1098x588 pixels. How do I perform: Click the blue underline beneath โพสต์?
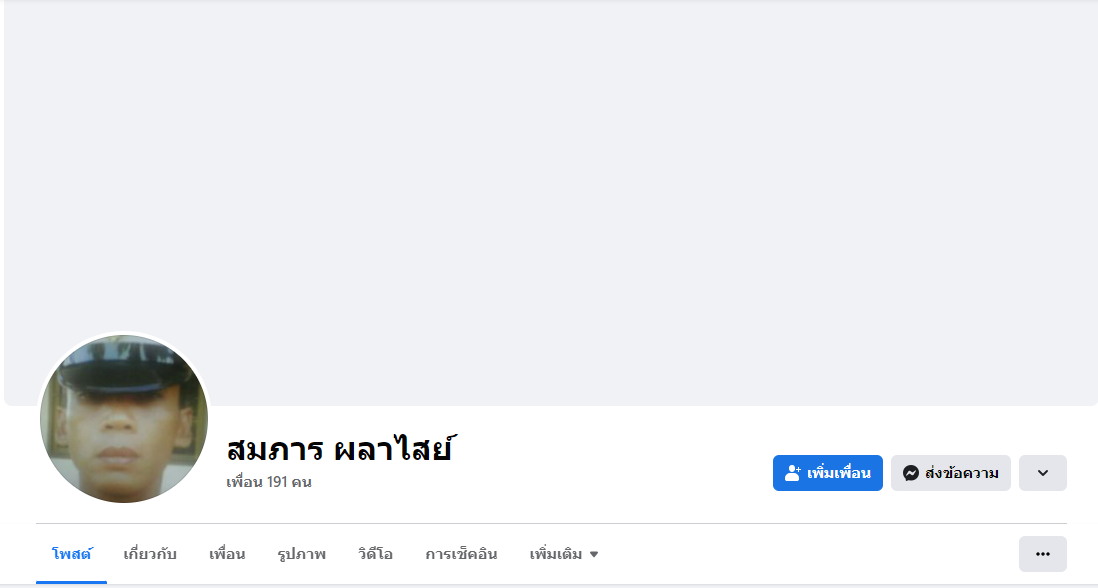click(x=71, y=581)
